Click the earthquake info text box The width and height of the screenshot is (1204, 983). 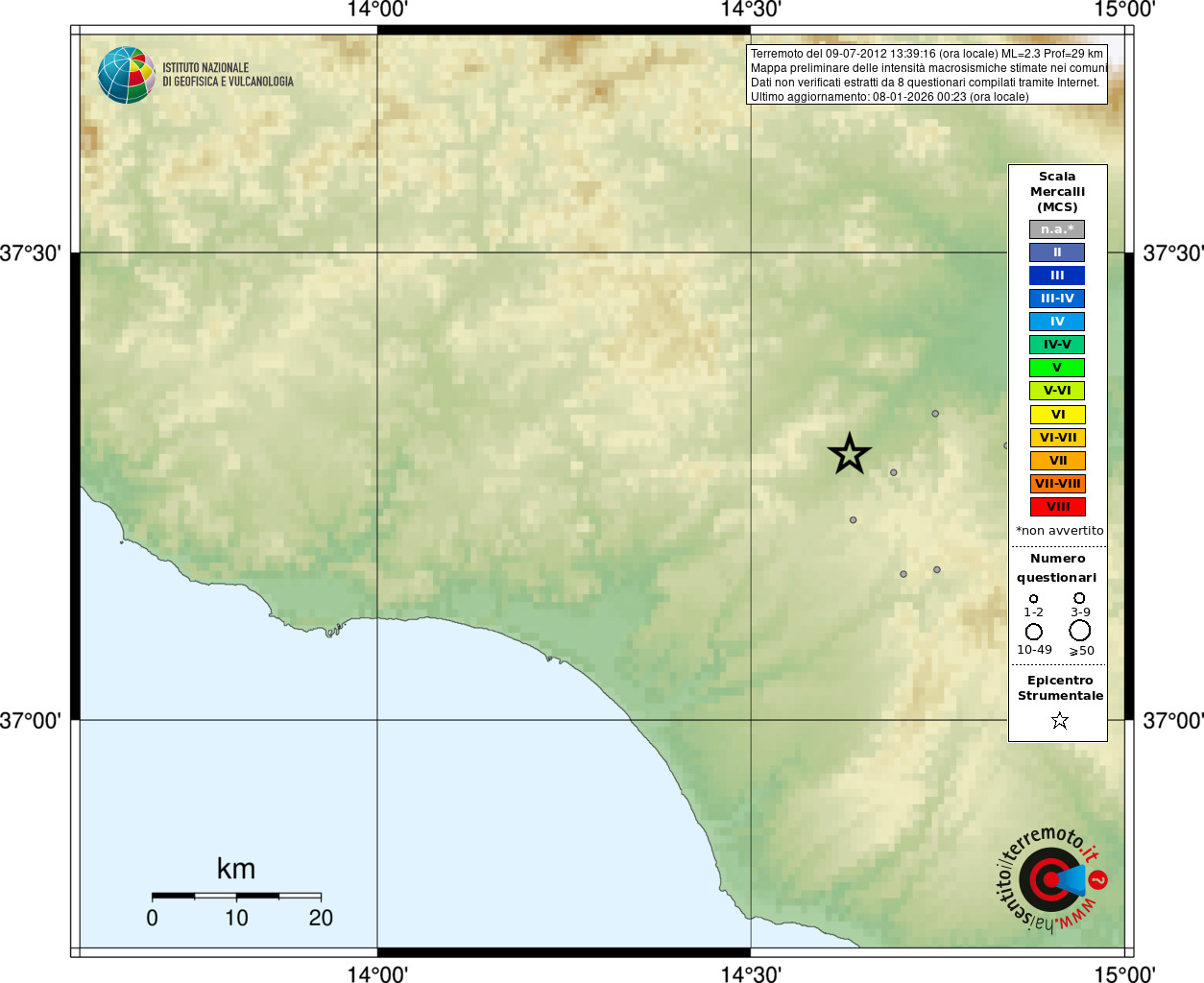[x=927, y=75]
